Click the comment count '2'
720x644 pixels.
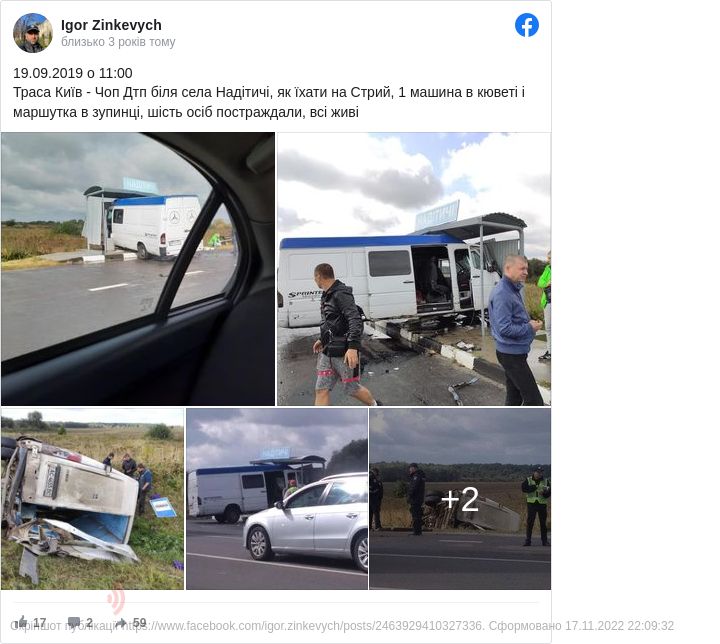pos(89,623)
